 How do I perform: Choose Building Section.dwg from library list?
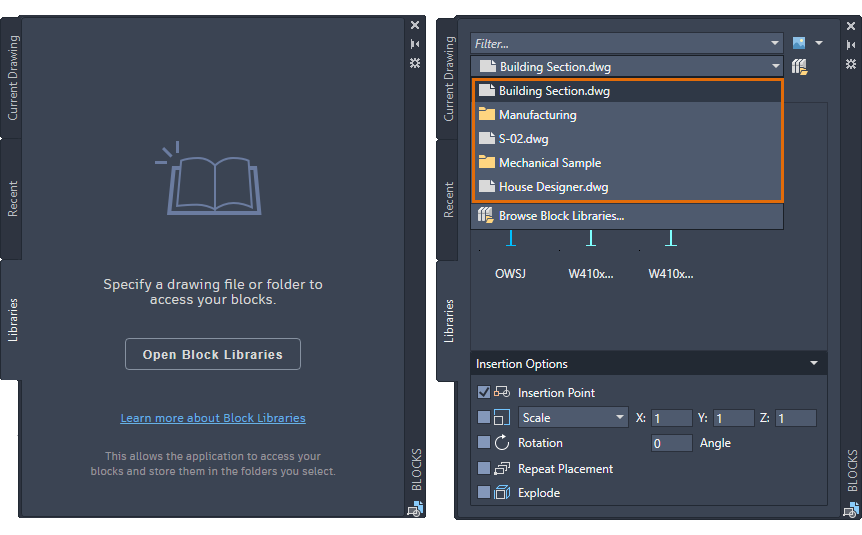(627, 91)
